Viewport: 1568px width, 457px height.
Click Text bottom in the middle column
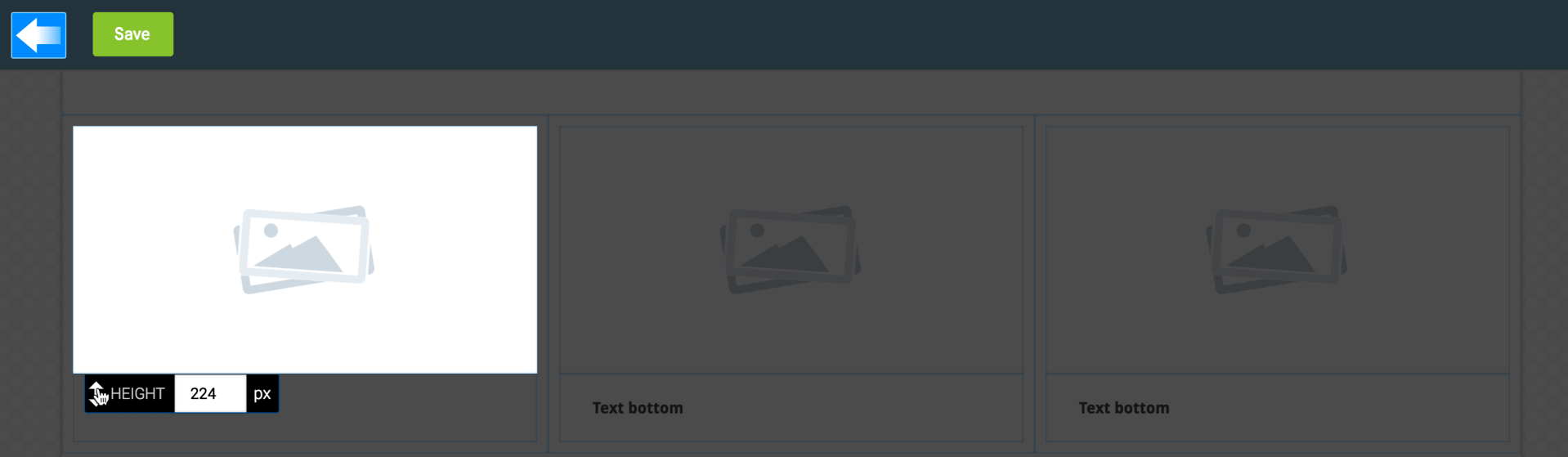pos(638,408)
